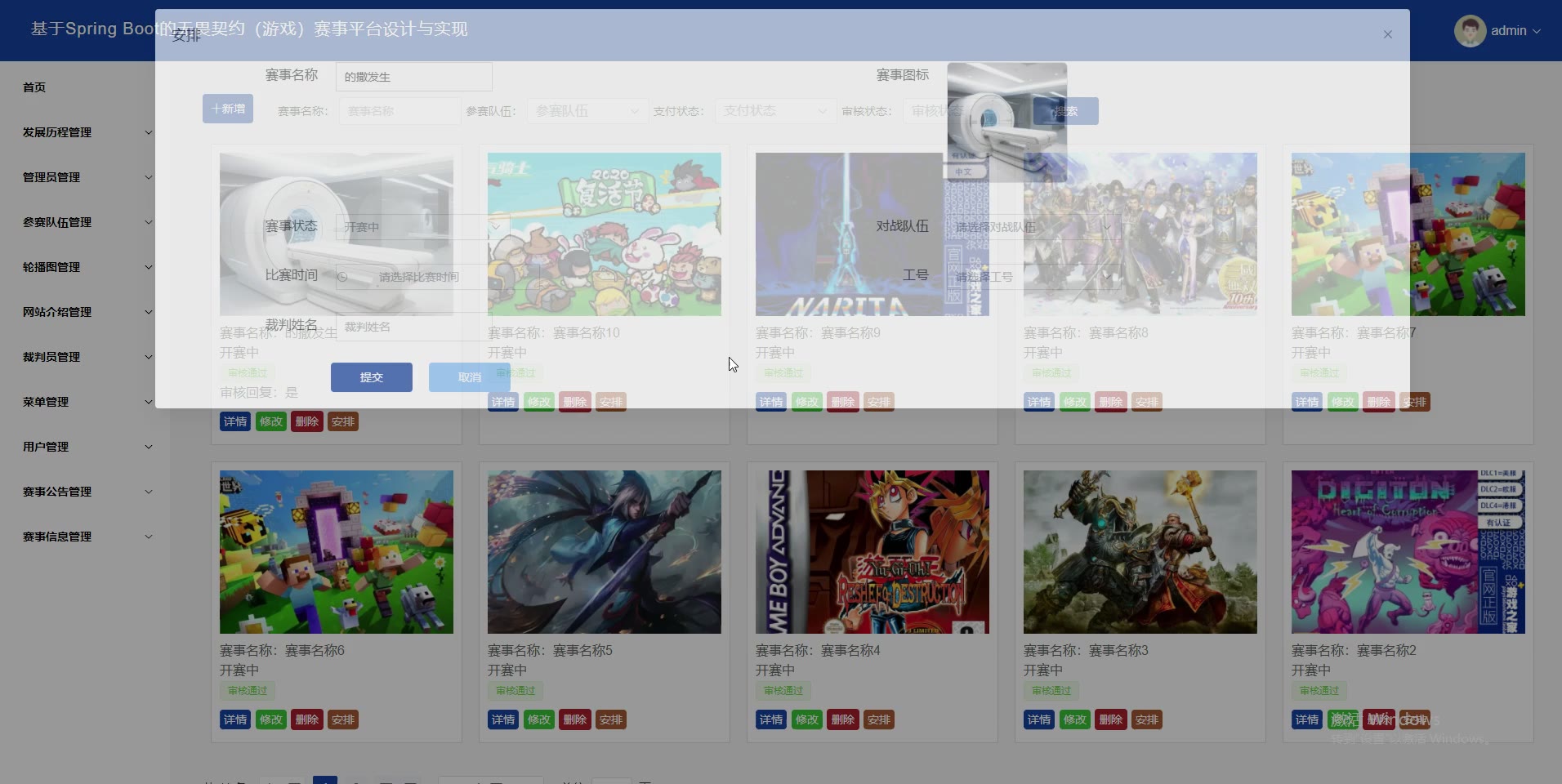Click 详情 under the 审核回复 card
Image resolution: width=1562 pixels, height=784 pixels.
click(235, 421)
